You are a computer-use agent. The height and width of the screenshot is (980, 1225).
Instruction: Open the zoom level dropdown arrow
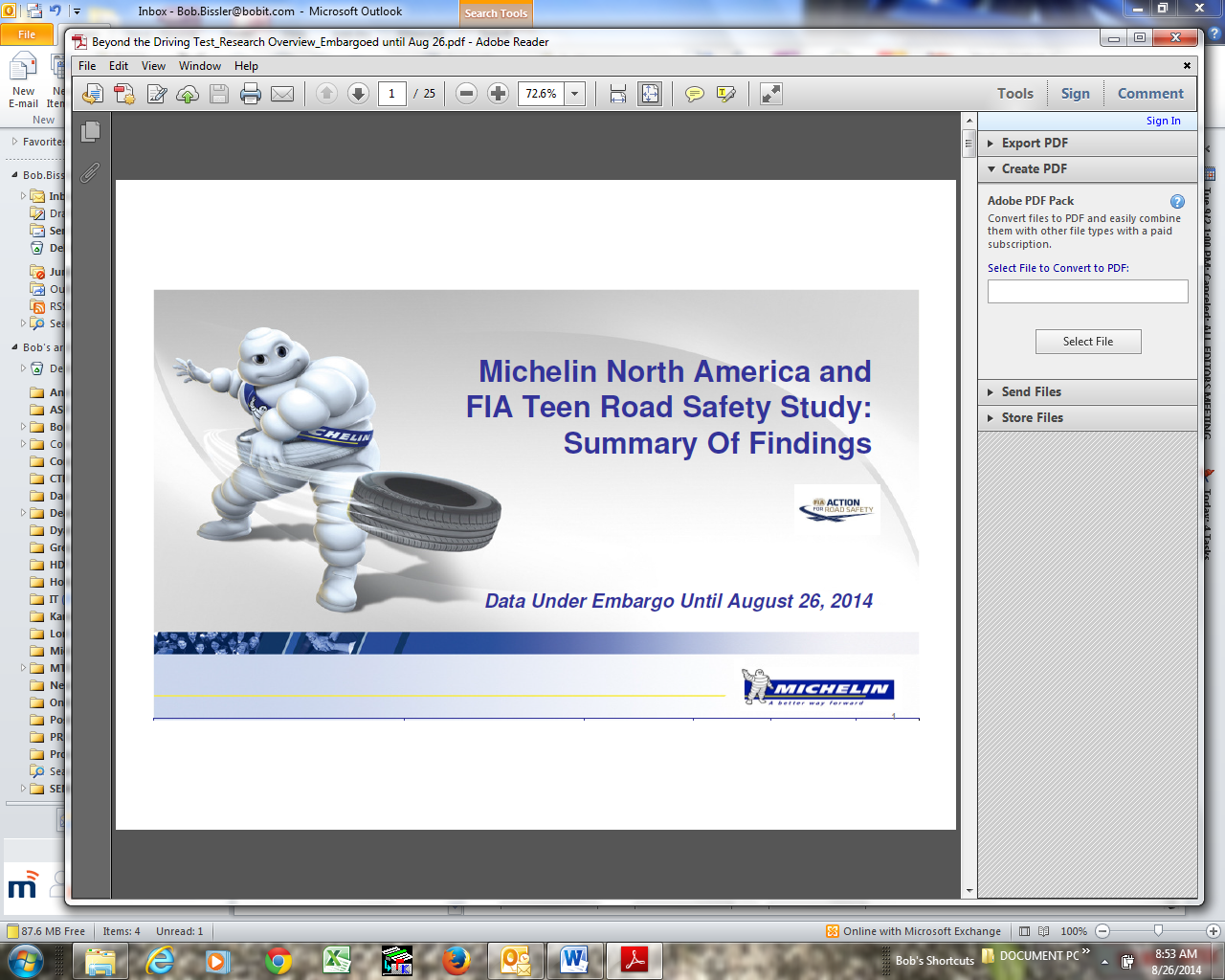574,93
